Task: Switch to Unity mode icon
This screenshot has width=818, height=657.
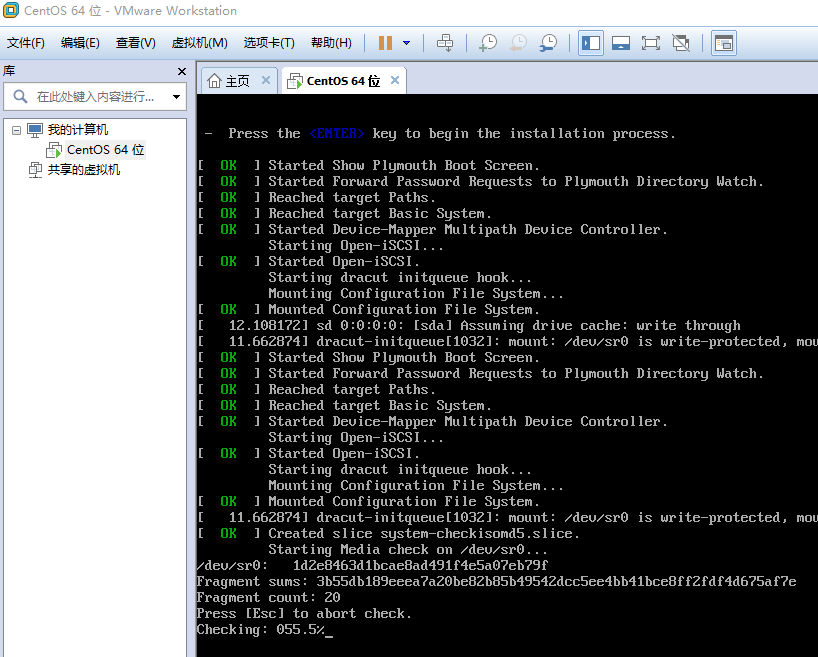Action: [681, 43]
